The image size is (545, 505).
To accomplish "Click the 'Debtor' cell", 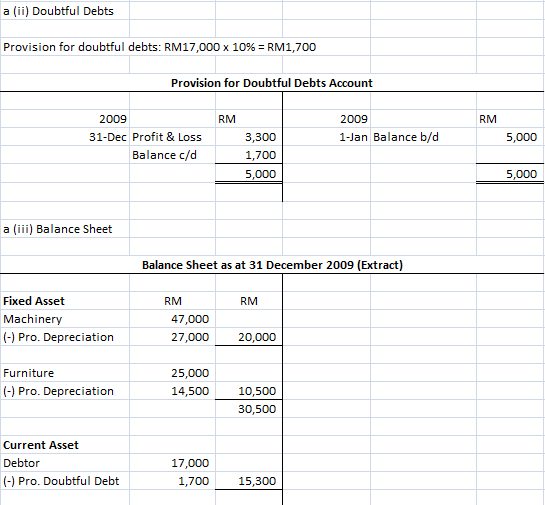I will pos(65,463).
